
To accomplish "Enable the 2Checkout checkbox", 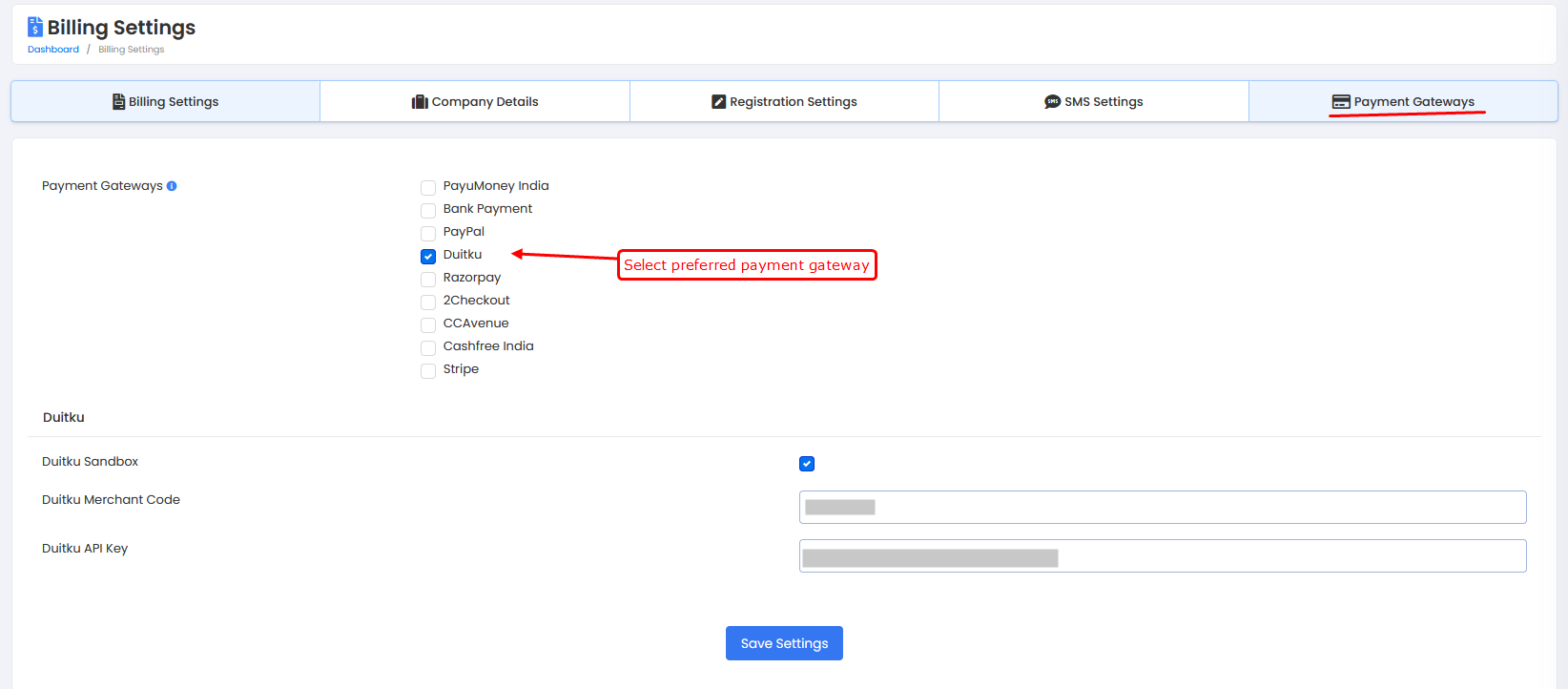I will point(428,303).
